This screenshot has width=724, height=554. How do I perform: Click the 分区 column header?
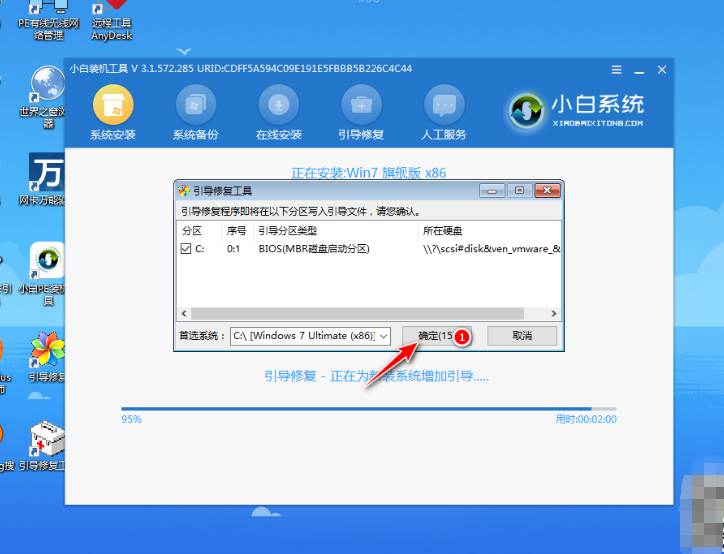tap(199, 231)
